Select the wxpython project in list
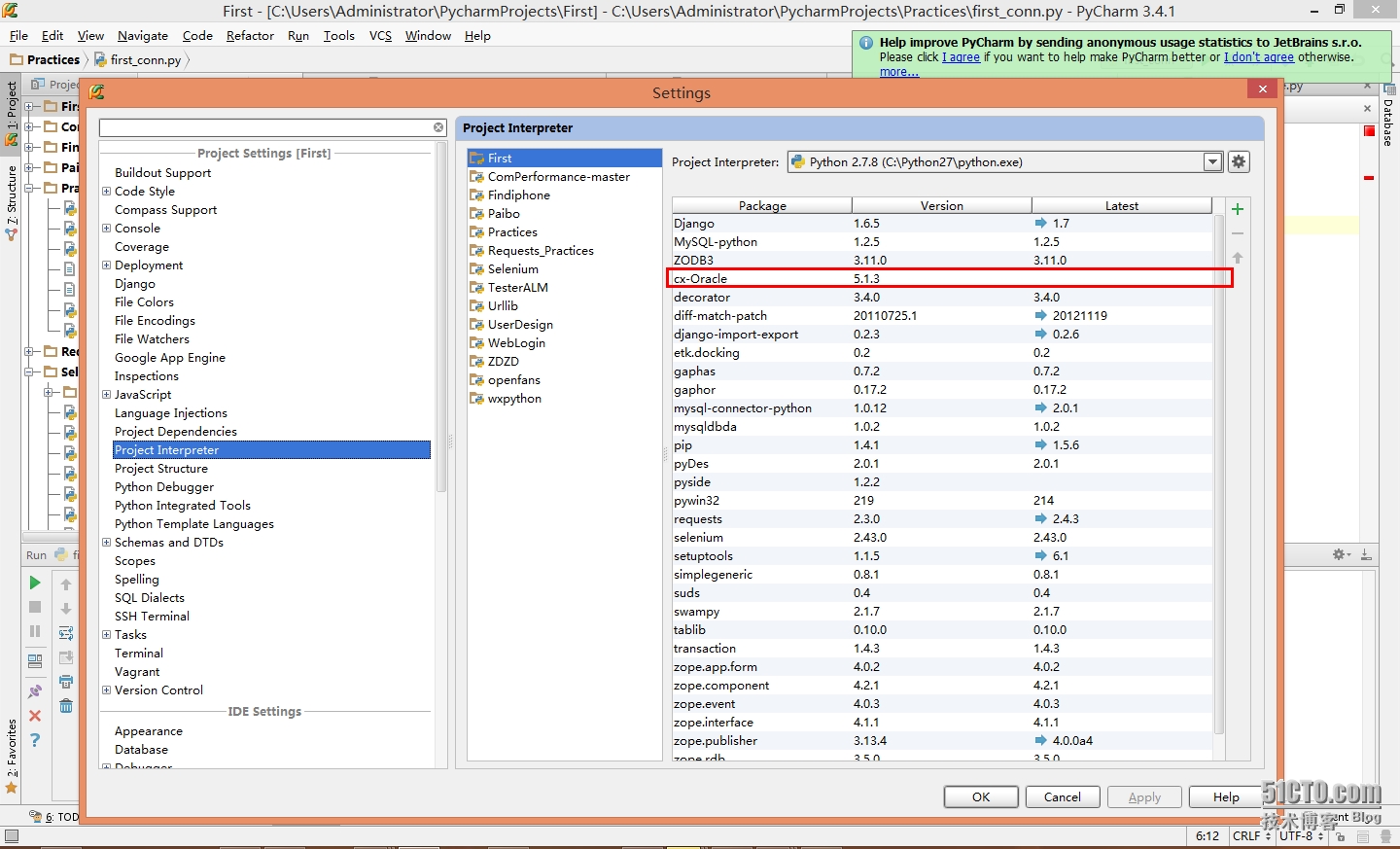 coord(514,399)
